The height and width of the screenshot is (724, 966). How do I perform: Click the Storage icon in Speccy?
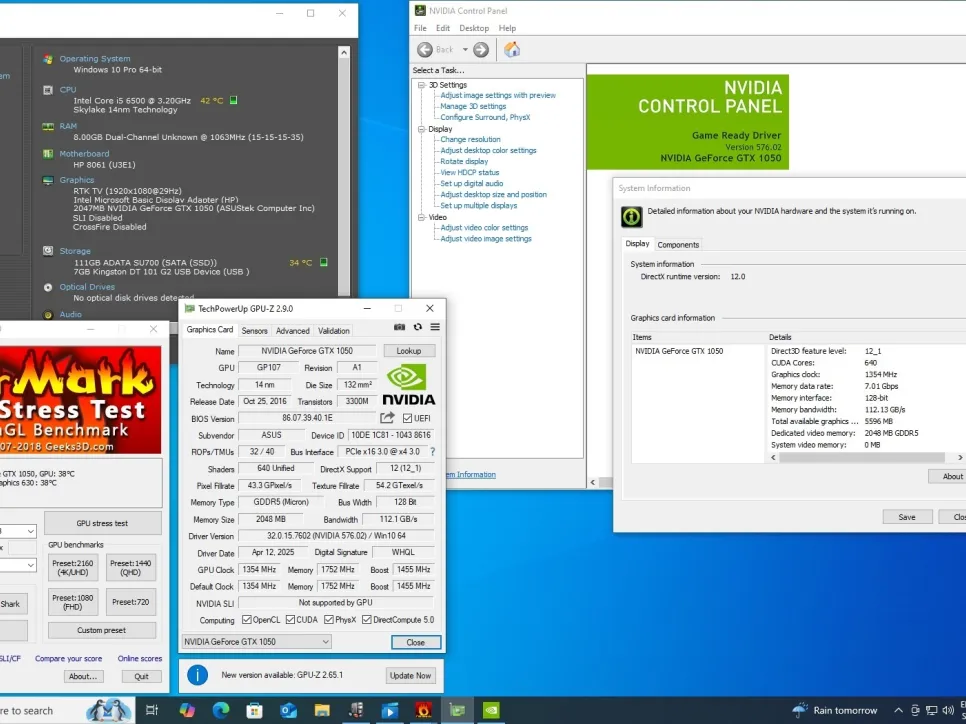pos(48,251)
